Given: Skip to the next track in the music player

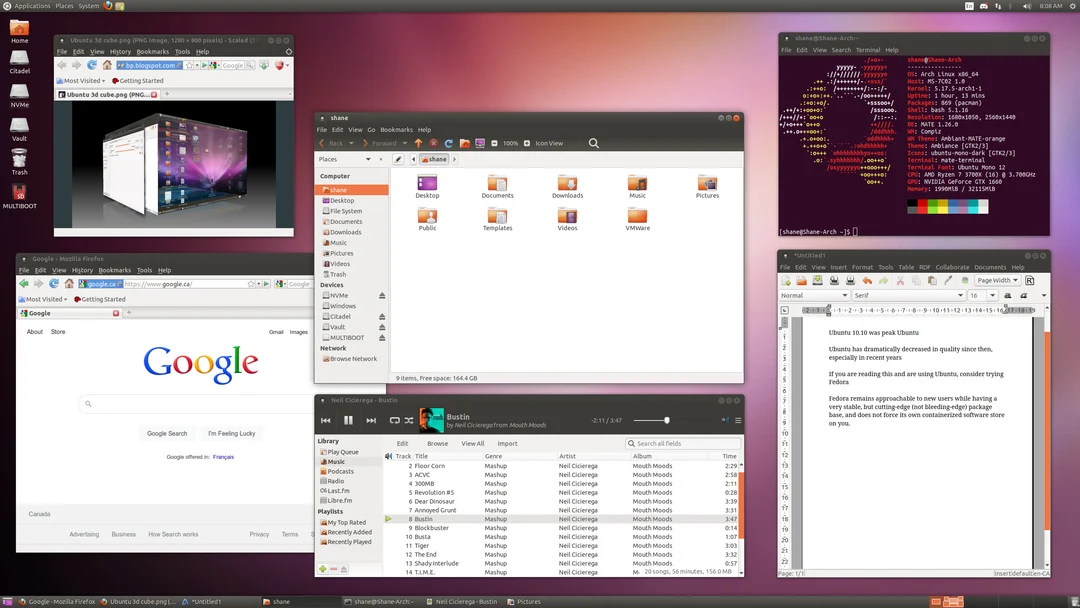Looking at the screenshot, I should coord(371,420).
